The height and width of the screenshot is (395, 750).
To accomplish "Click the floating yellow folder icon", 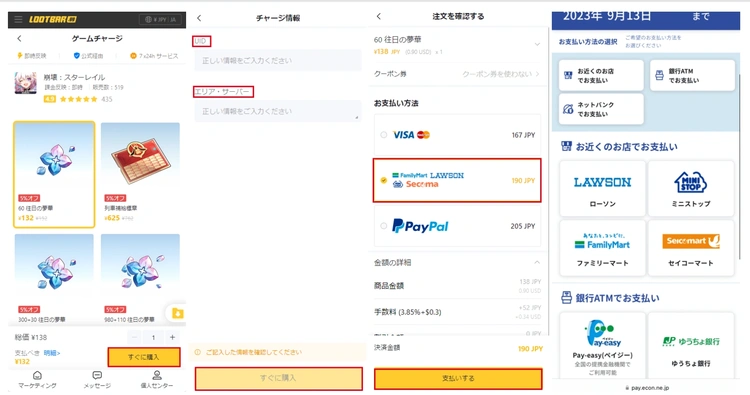I will [177, 313].
